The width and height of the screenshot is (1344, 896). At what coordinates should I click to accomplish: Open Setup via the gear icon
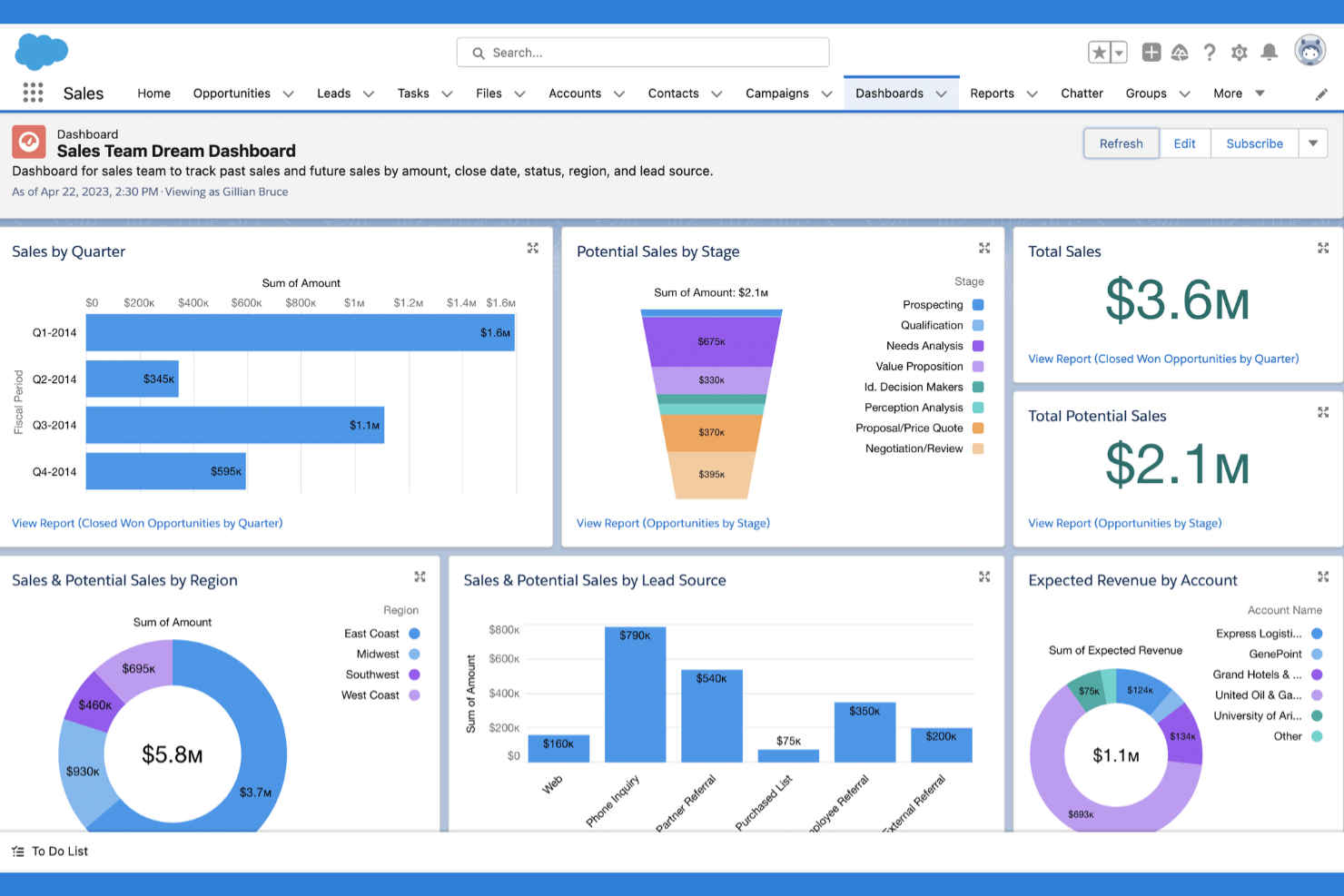coord(1239,53)
